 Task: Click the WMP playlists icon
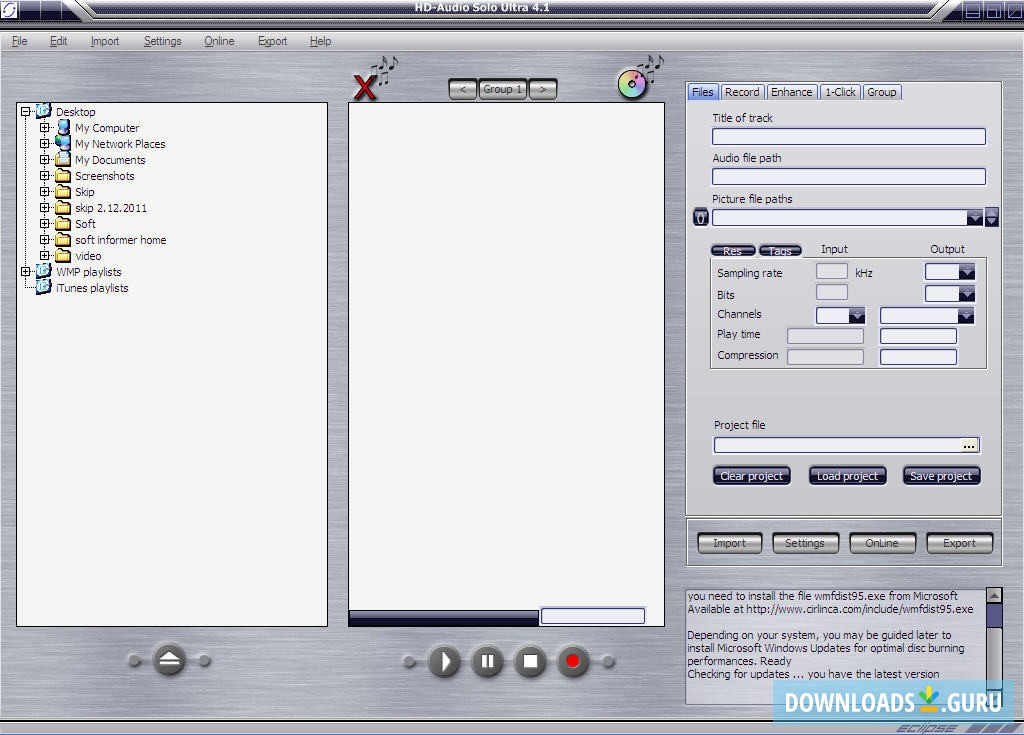pos(44,271)
